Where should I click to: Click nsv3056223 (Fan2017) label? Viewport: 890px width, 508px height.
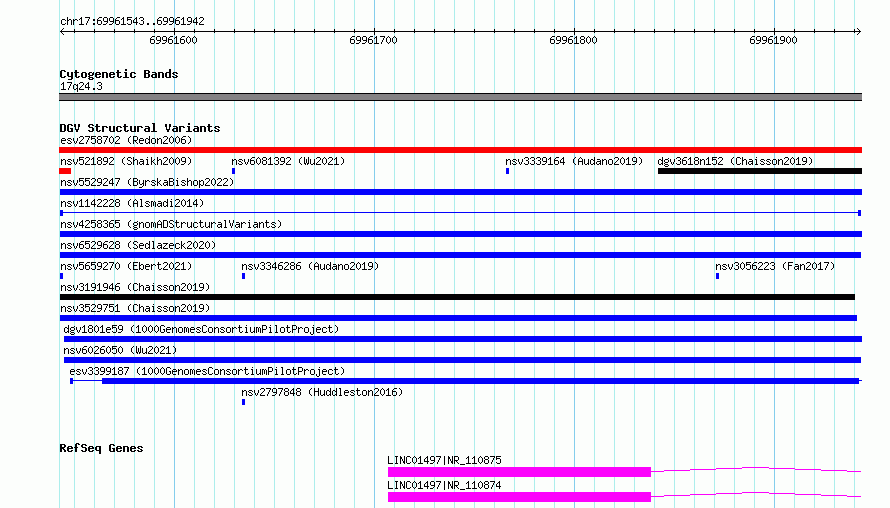(775, 266)
